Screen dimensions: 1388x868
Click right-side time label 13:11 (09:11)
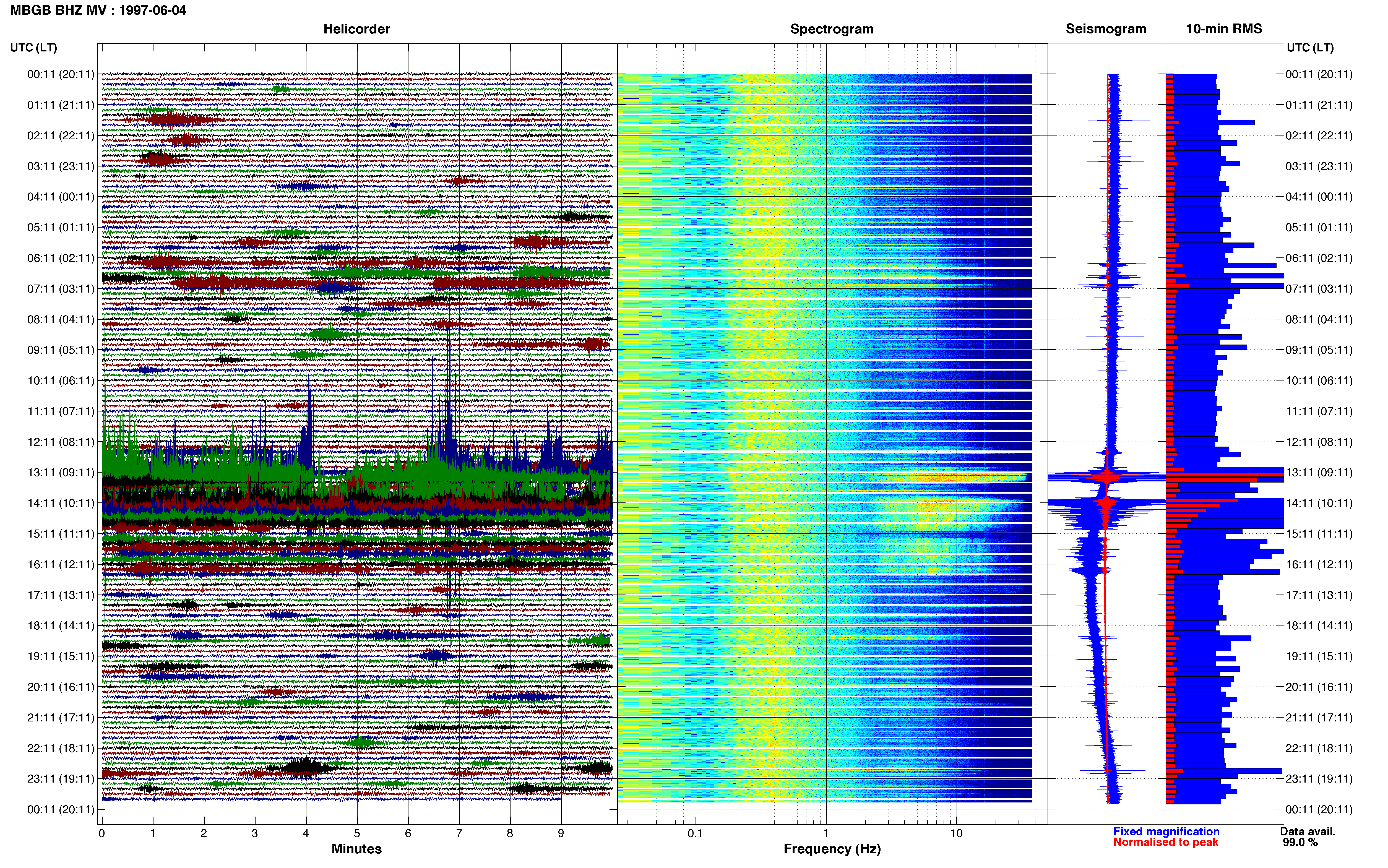[x=1319, y=473]
